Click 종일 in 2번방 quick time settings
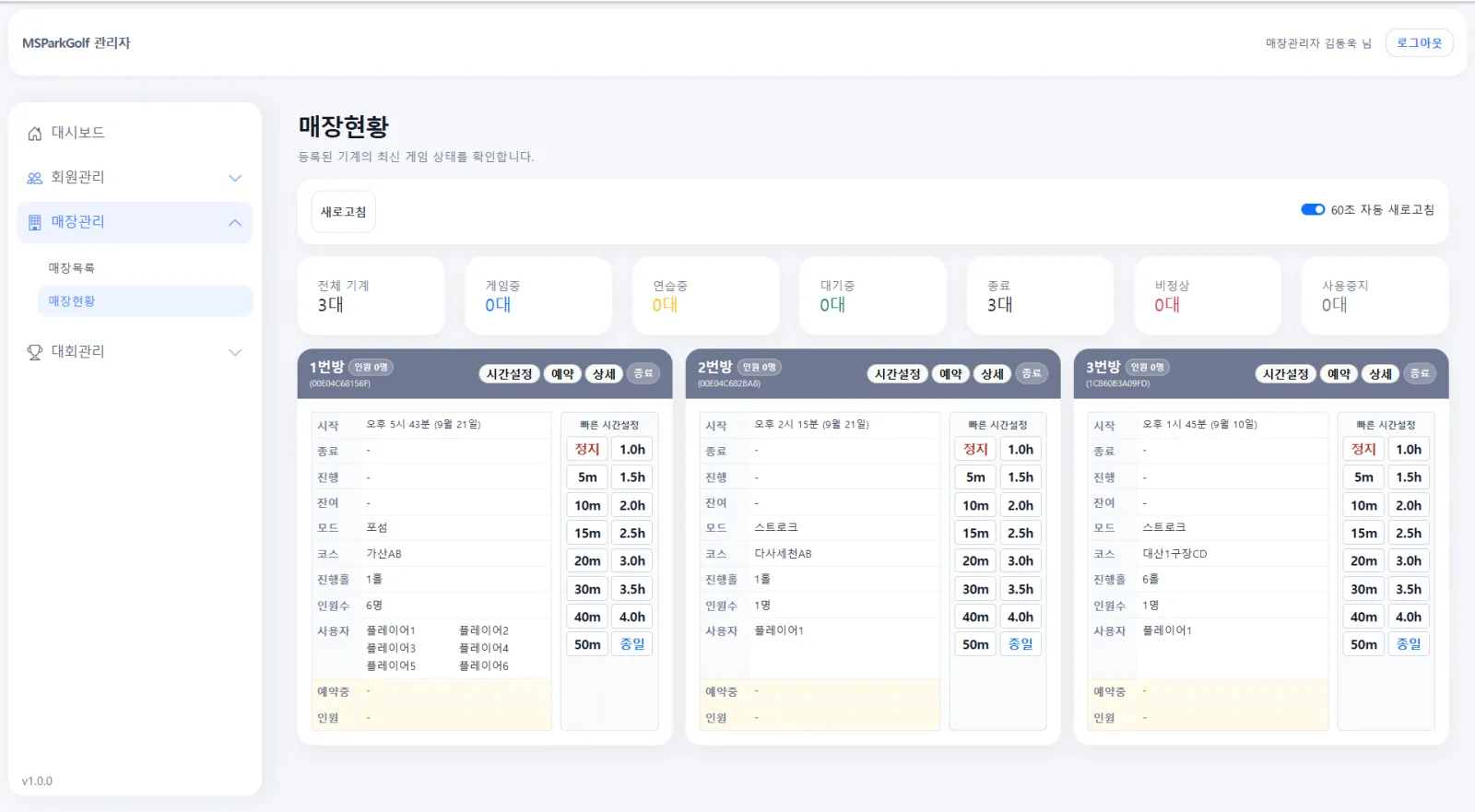Image resolution: width=1475 pixels, height=812 pixels. 1021,644
